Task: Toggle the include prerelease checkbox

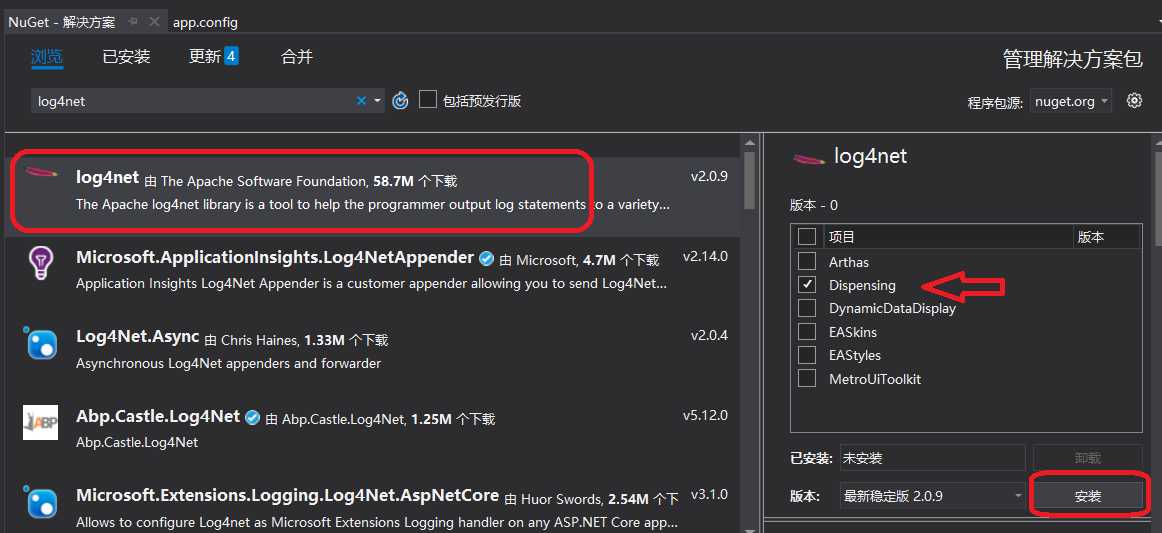Action: [x=428, y=99]
